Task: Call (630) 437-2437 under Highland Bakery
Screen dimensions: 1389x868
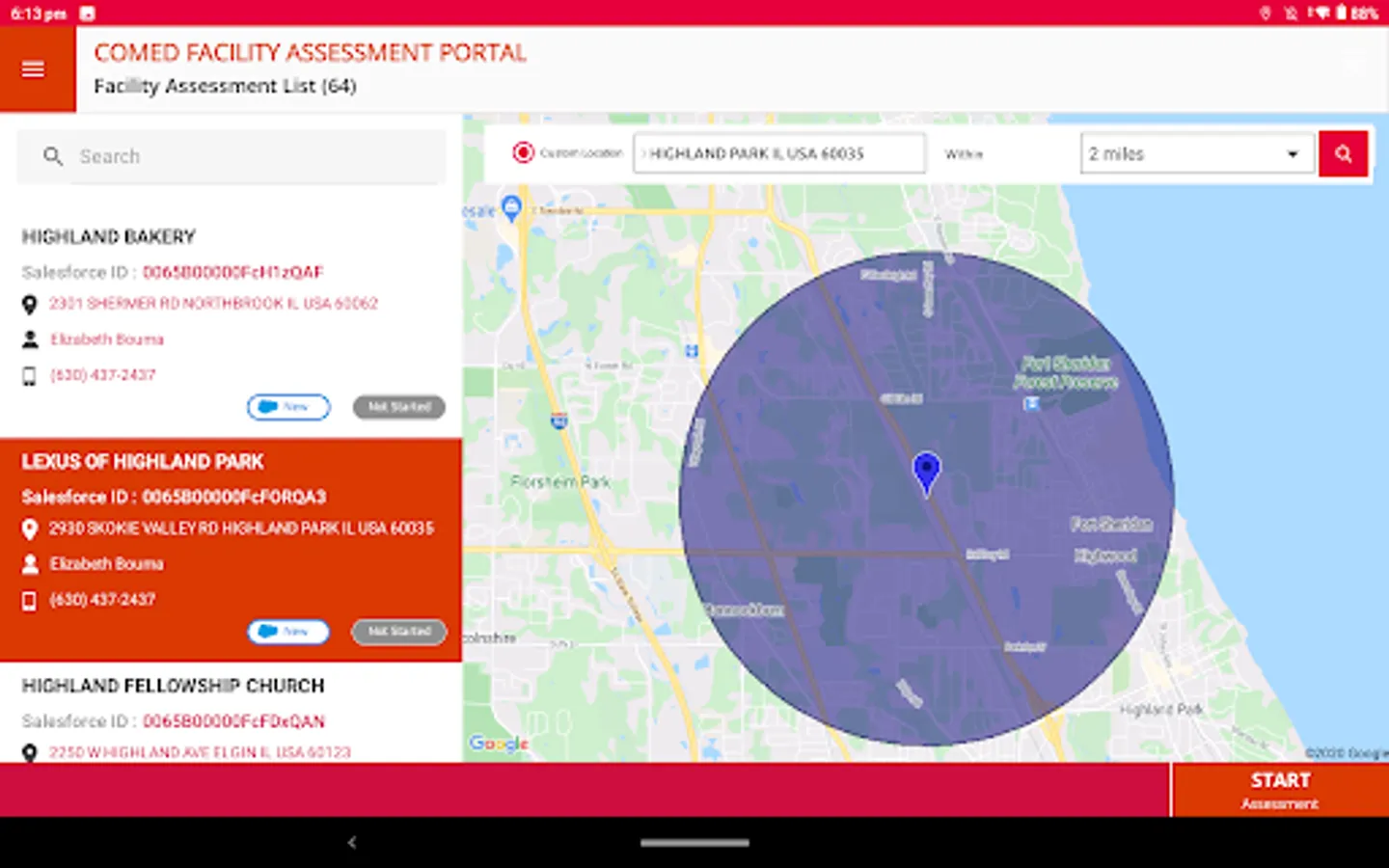Action: tap(102, 375)
